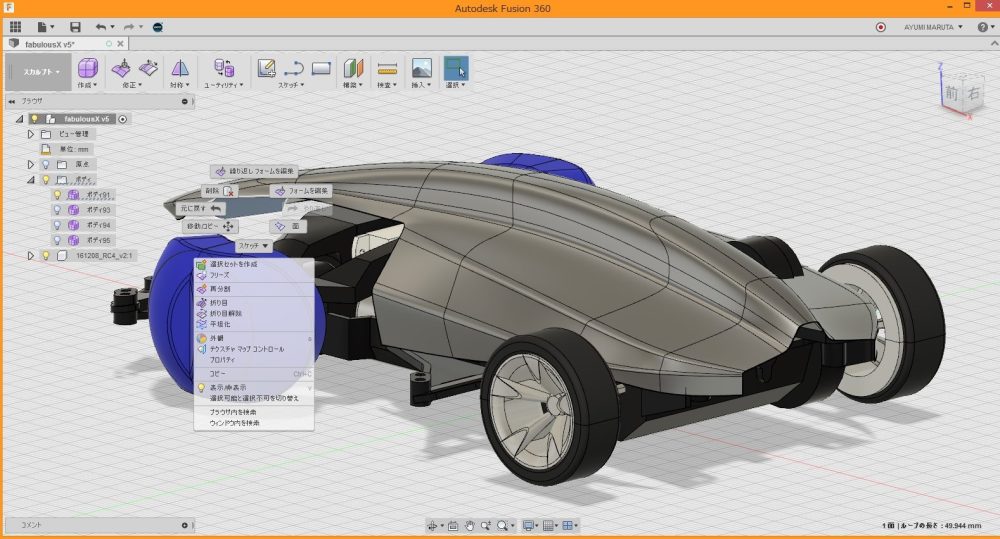The image size is (1000, 539).
Task: Toggle visibility bulb for ボディ94
Action: tap(58, 225)
